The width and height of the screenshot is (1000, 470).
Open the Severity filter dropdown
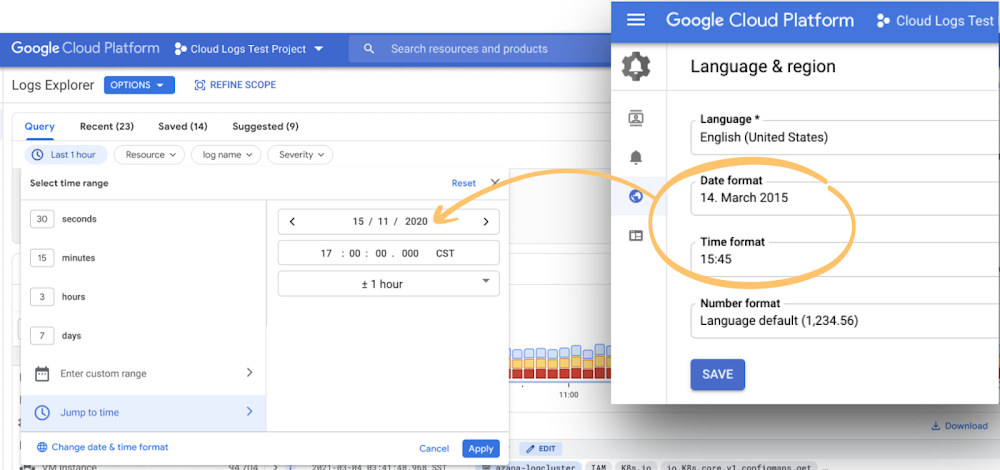[x=301, y=155]
